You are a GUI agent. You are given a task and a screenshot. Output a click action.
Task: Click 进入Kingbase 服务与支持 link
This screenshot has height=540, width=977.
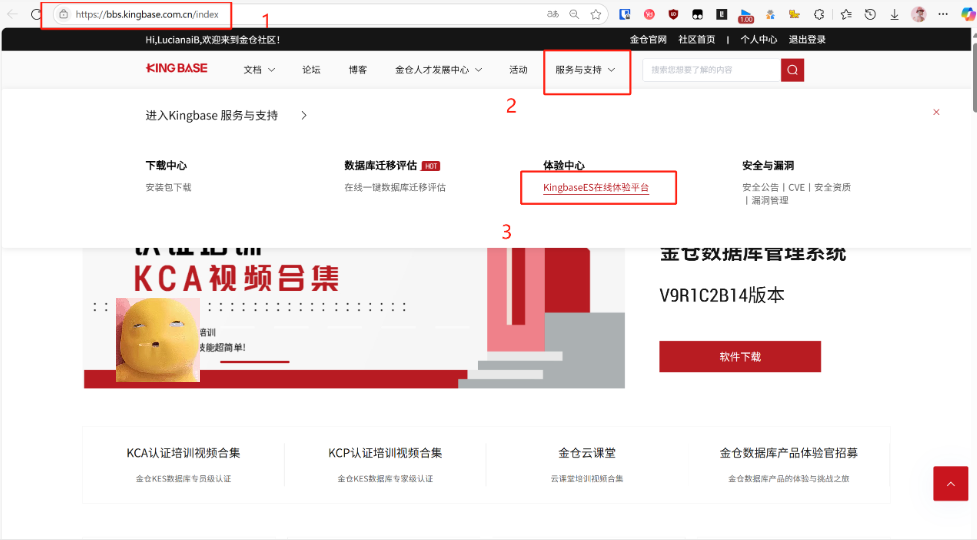pos(212,115)
